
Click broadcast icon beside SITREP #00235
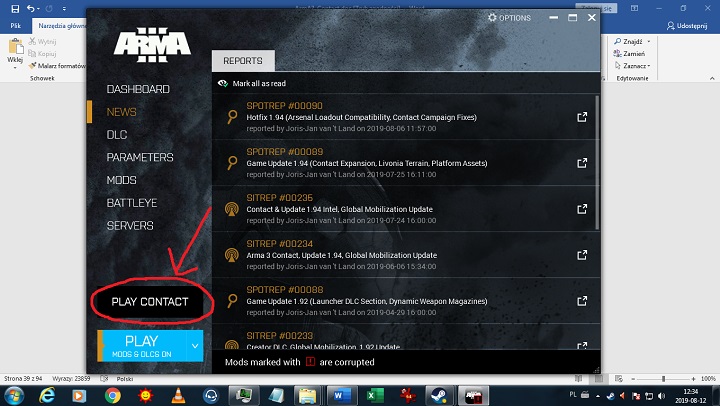click(x=232, y=209)
